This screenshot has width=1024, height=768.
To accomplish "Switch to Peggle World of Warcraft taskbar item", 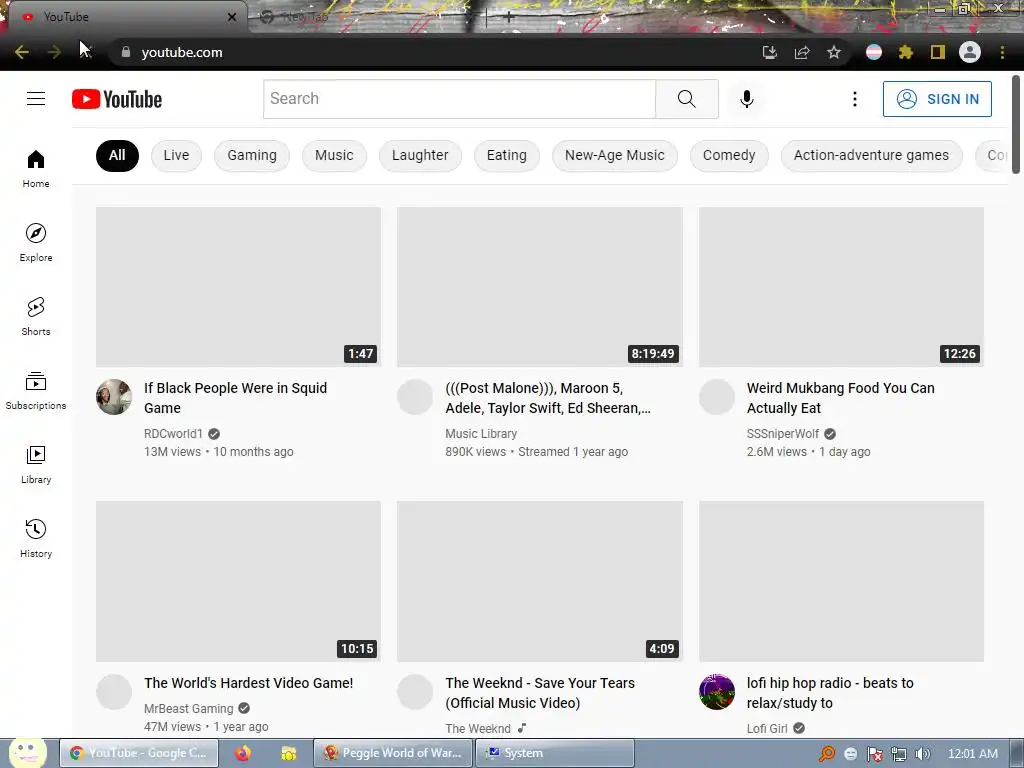I will point(394,753).
